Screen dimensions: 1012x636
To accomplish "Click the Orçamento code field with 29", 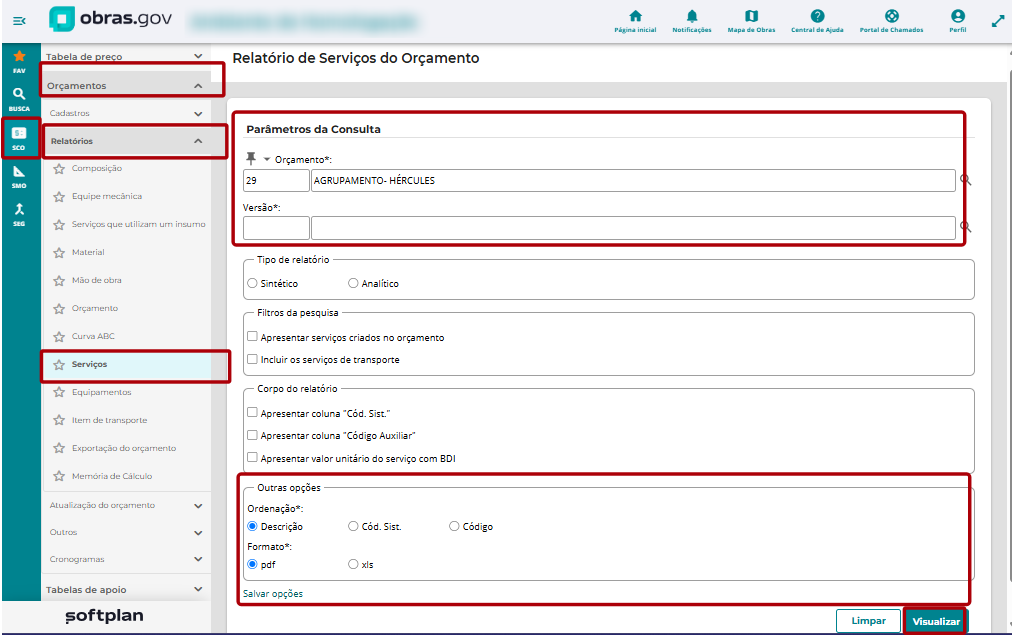I will (276, 180).
